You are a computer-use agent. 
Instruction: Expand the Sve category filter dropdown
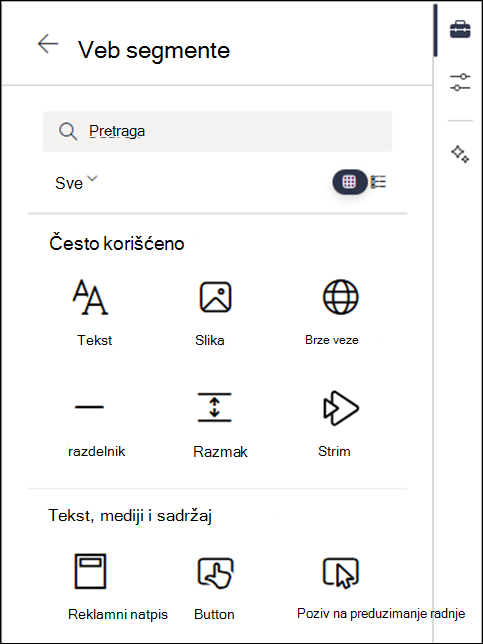click(76, 182)
